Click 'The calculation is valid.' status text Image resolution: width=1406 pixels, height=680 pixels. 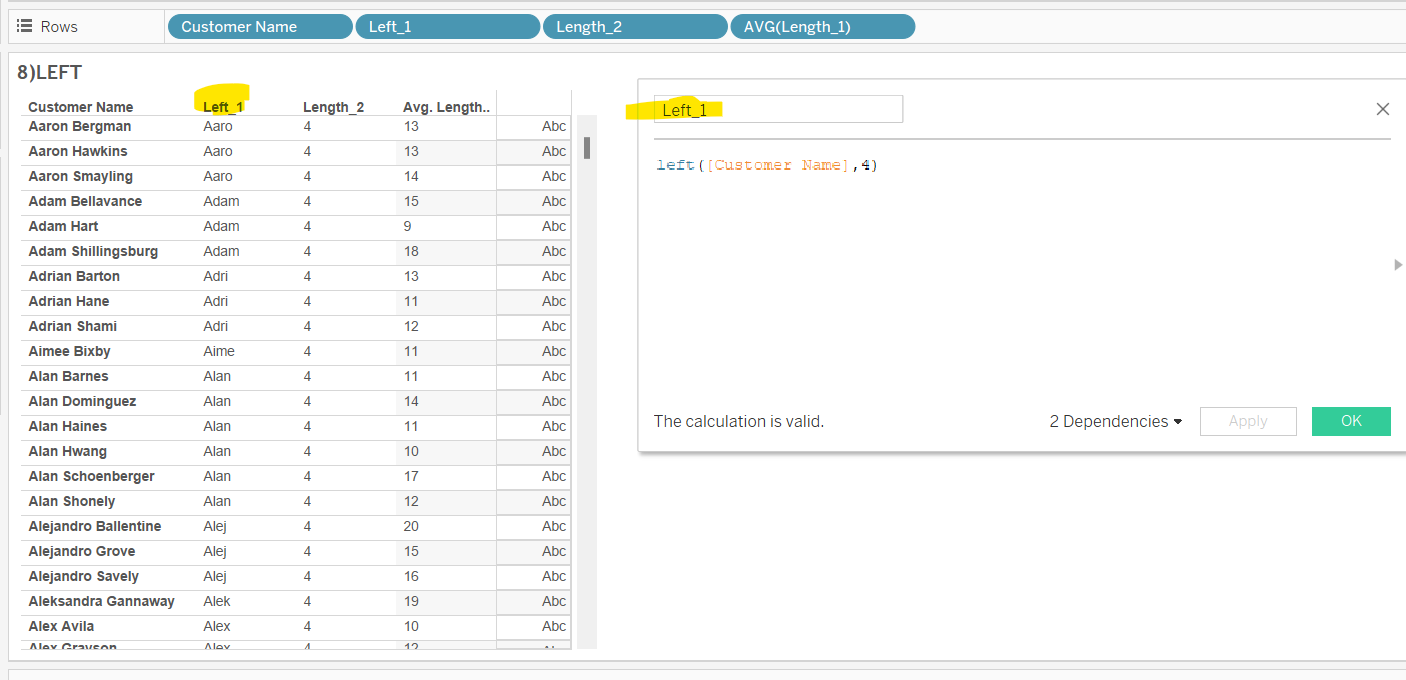click(738, 421)
